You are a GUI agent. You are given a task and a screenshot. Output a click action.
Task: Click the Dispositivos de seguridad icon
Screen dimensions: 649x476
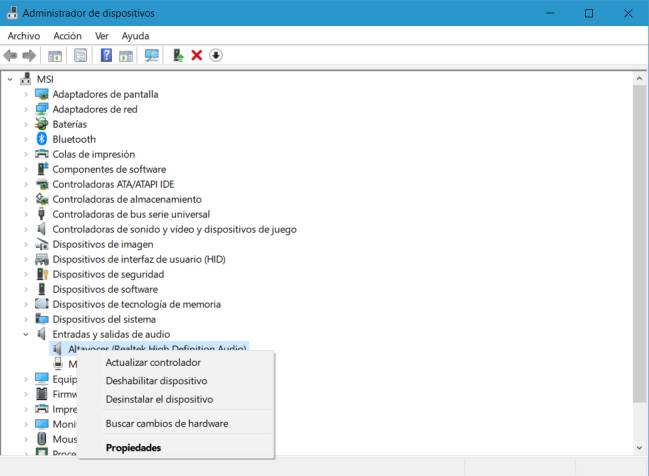point(42,274)
